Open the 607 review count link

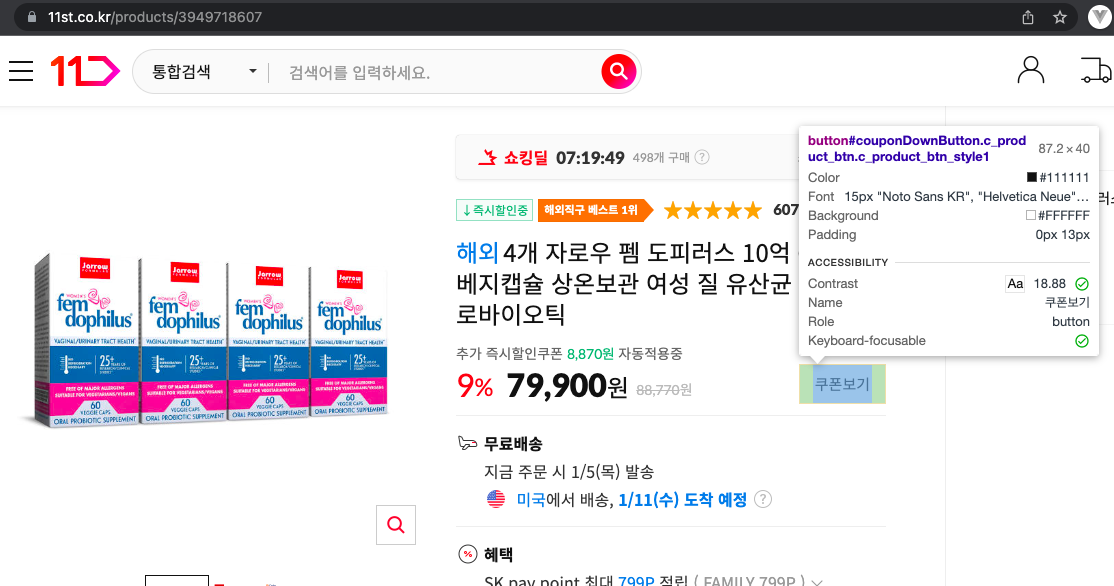pos(785,210)
